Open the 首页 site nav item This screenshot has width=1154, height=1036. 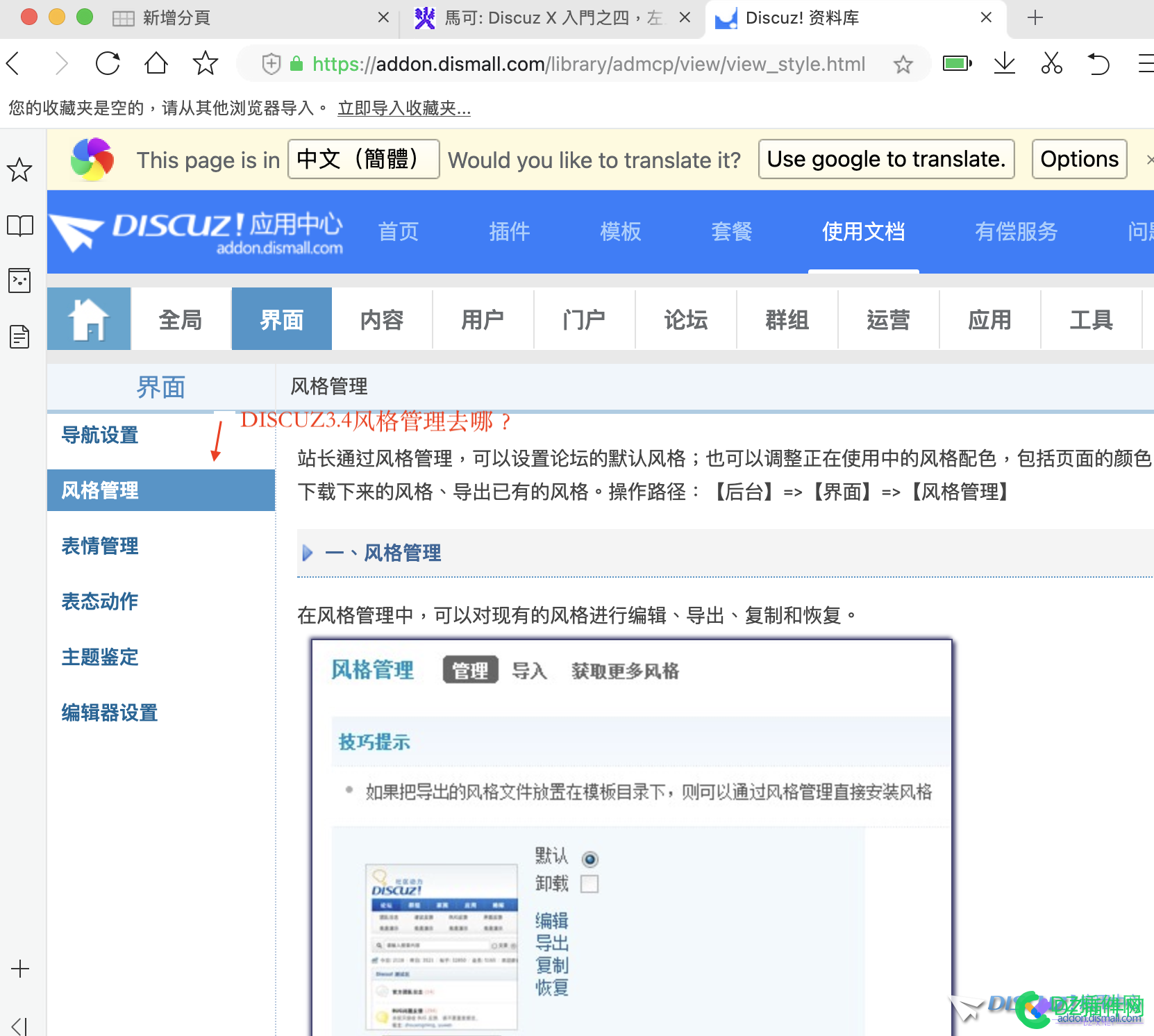[x=399, y=231]
